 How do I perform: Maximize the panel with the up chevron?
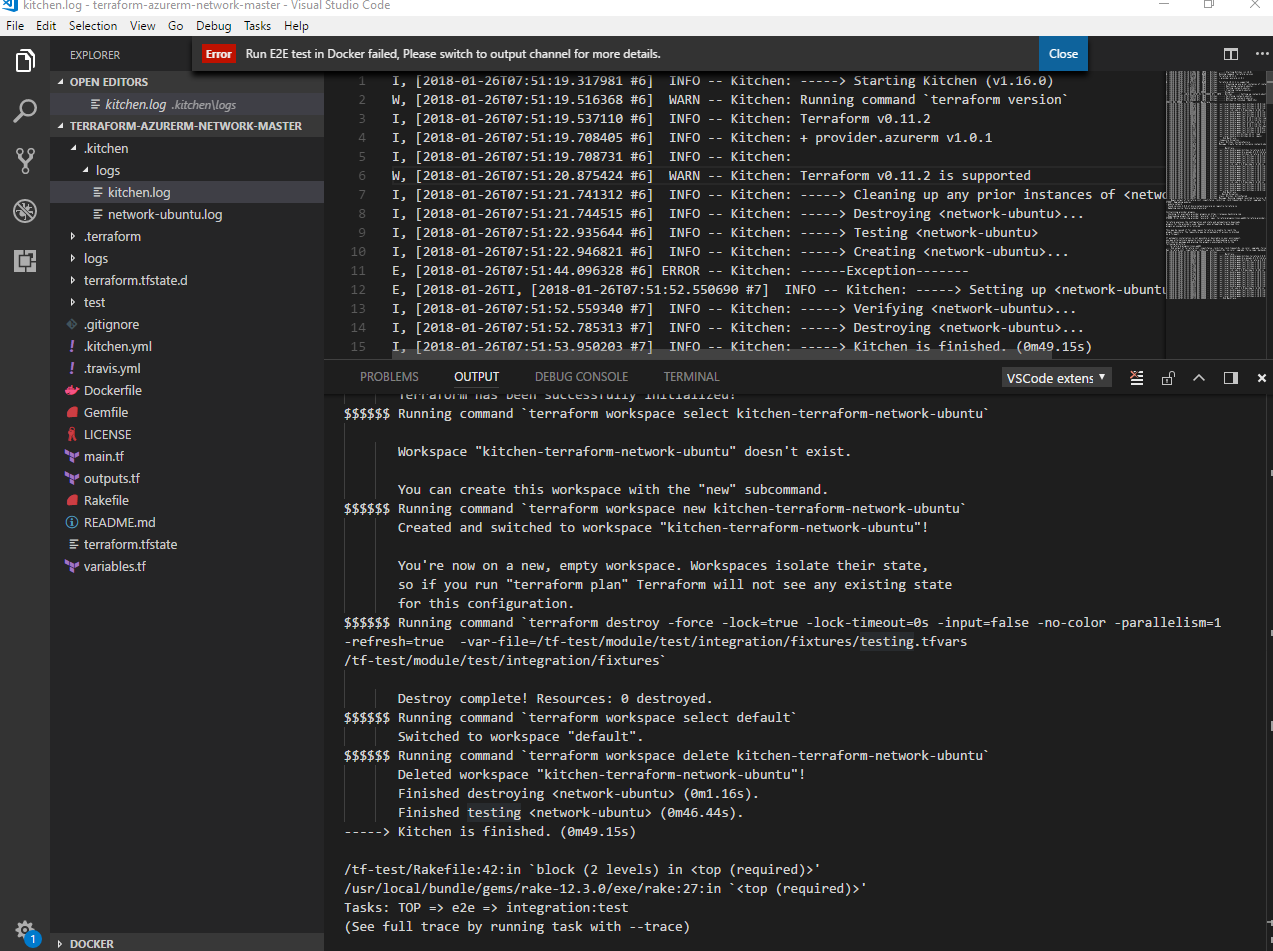pyautogui.click(x=1199, y=377)
